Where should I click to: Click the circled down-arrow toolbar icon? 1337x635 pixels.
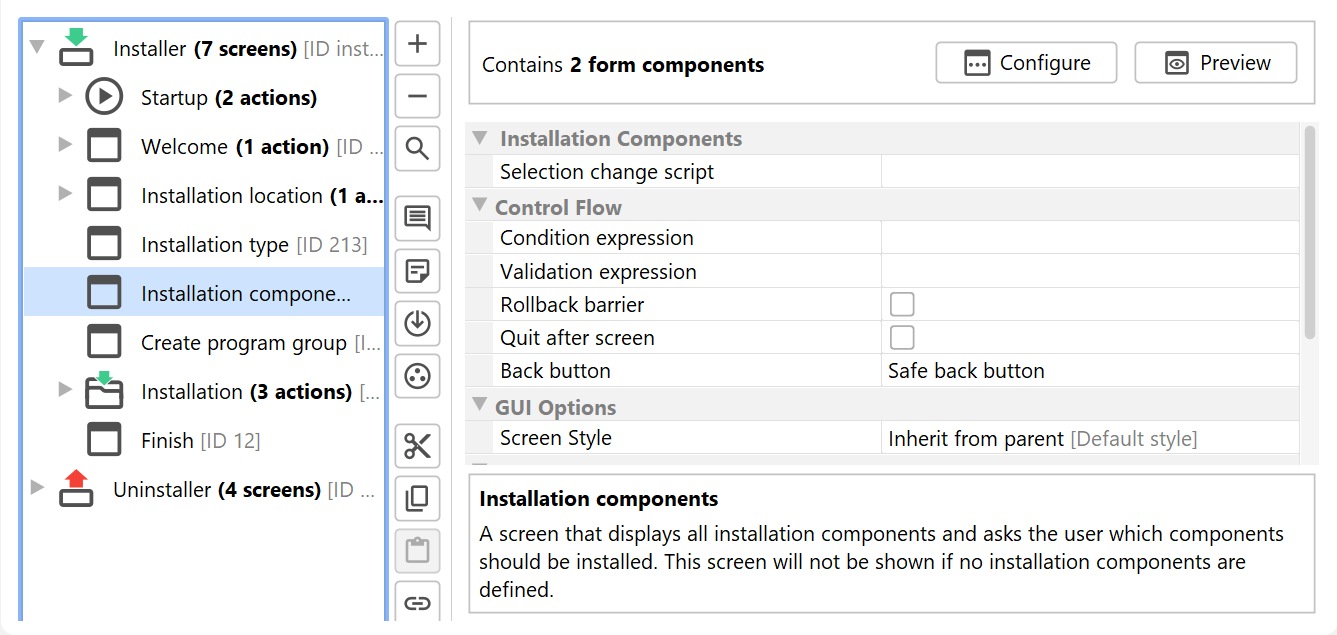pyautogui.click(x=418, y=324)
